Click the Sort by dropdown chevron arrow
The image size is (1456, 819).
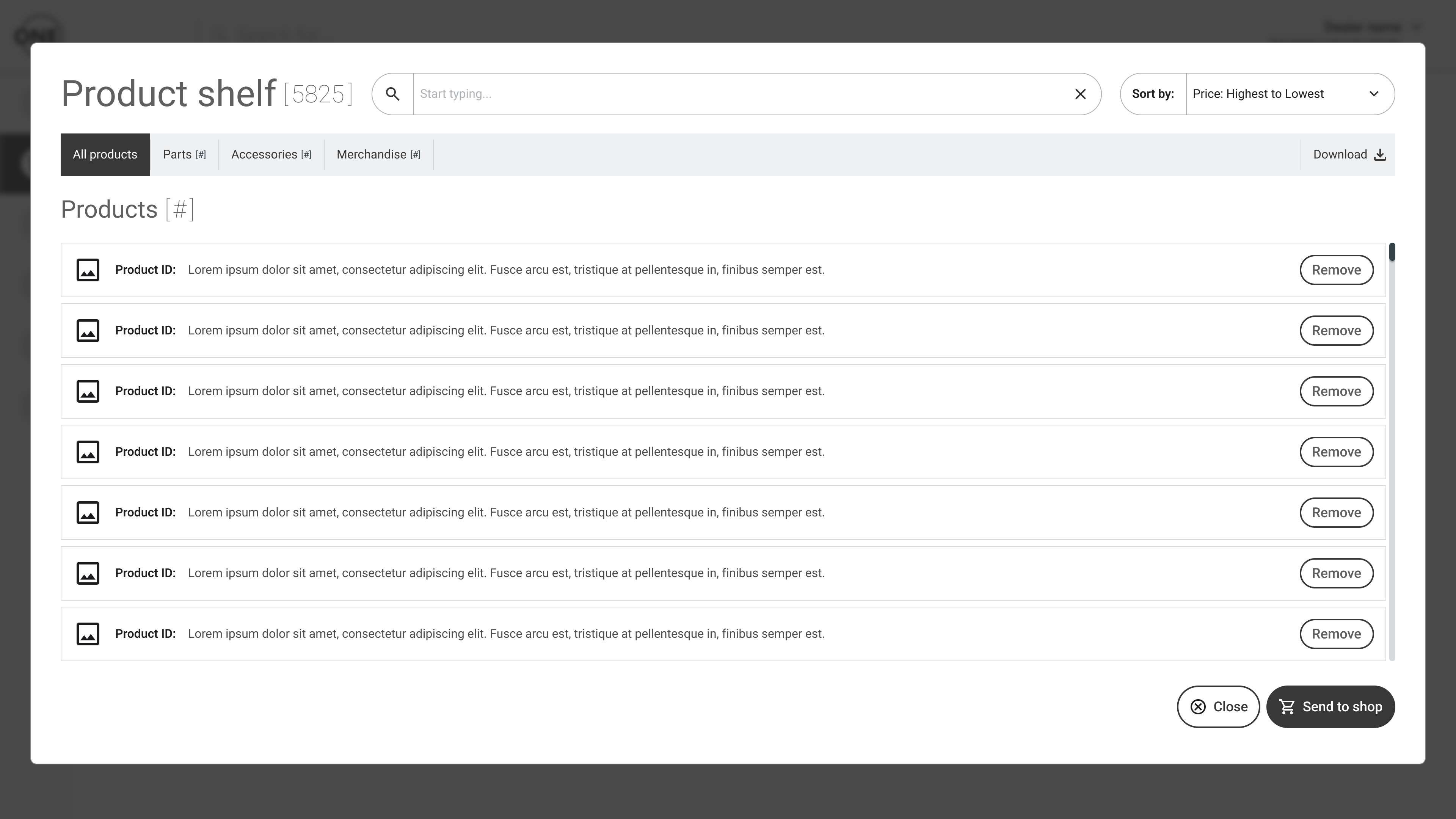point(1373,94)
